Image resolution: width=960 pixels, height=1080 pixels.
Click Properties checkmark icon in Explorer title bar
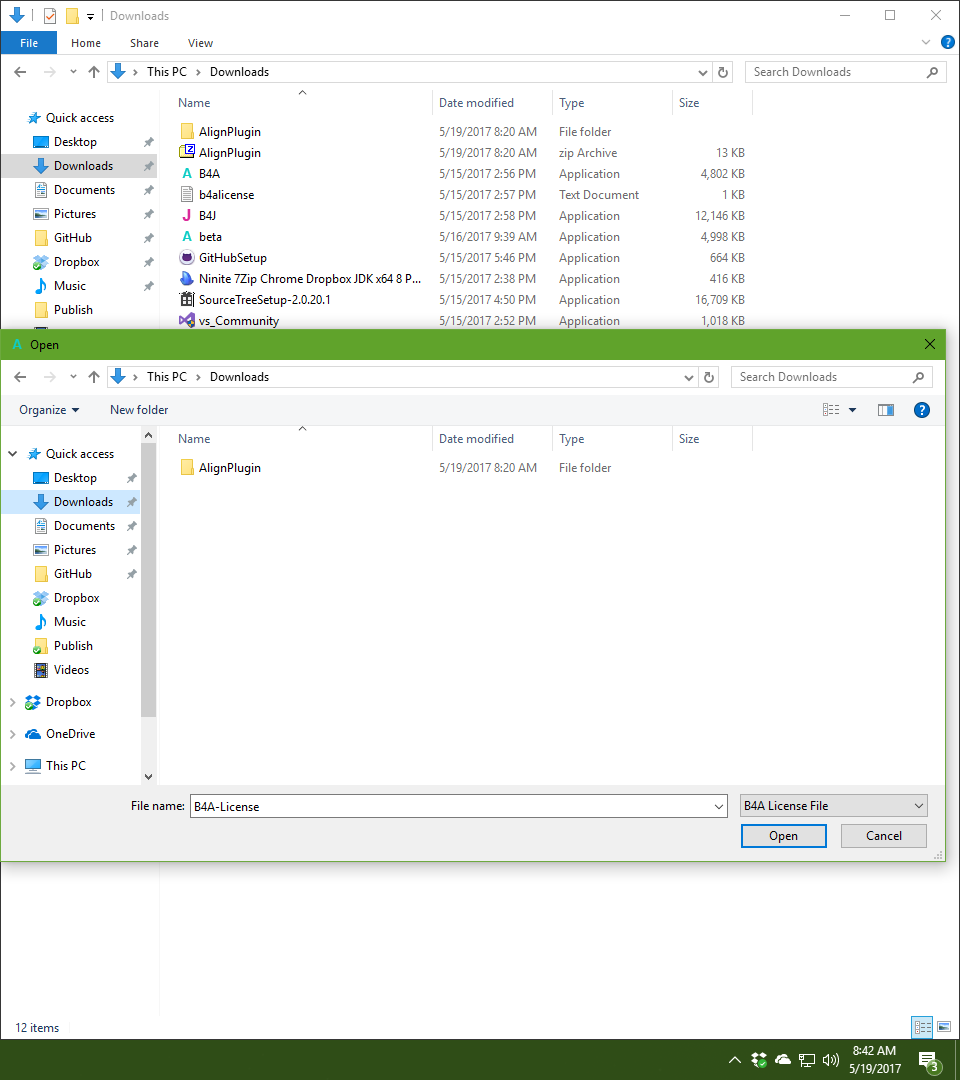pos(50,15)
